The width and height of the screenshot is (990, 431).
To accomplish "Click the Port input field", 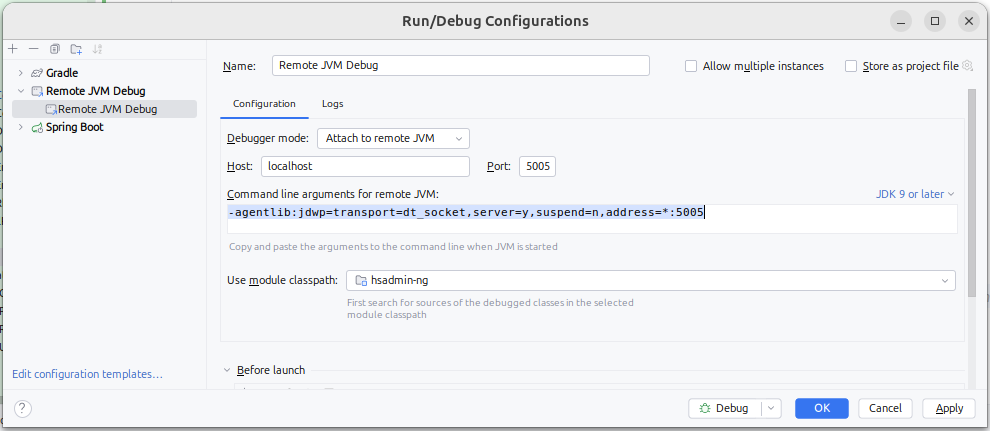I will (x=537, y=167).
